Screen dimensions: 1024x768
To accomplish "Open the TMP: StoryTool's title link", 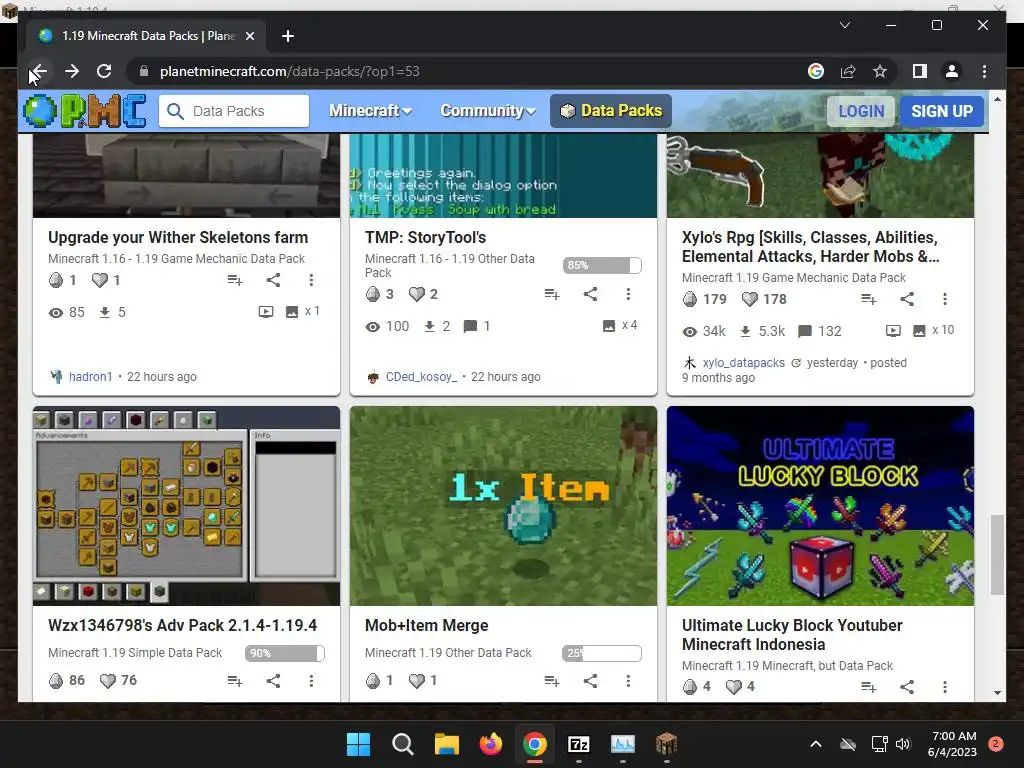I will (x=425, y=237).
